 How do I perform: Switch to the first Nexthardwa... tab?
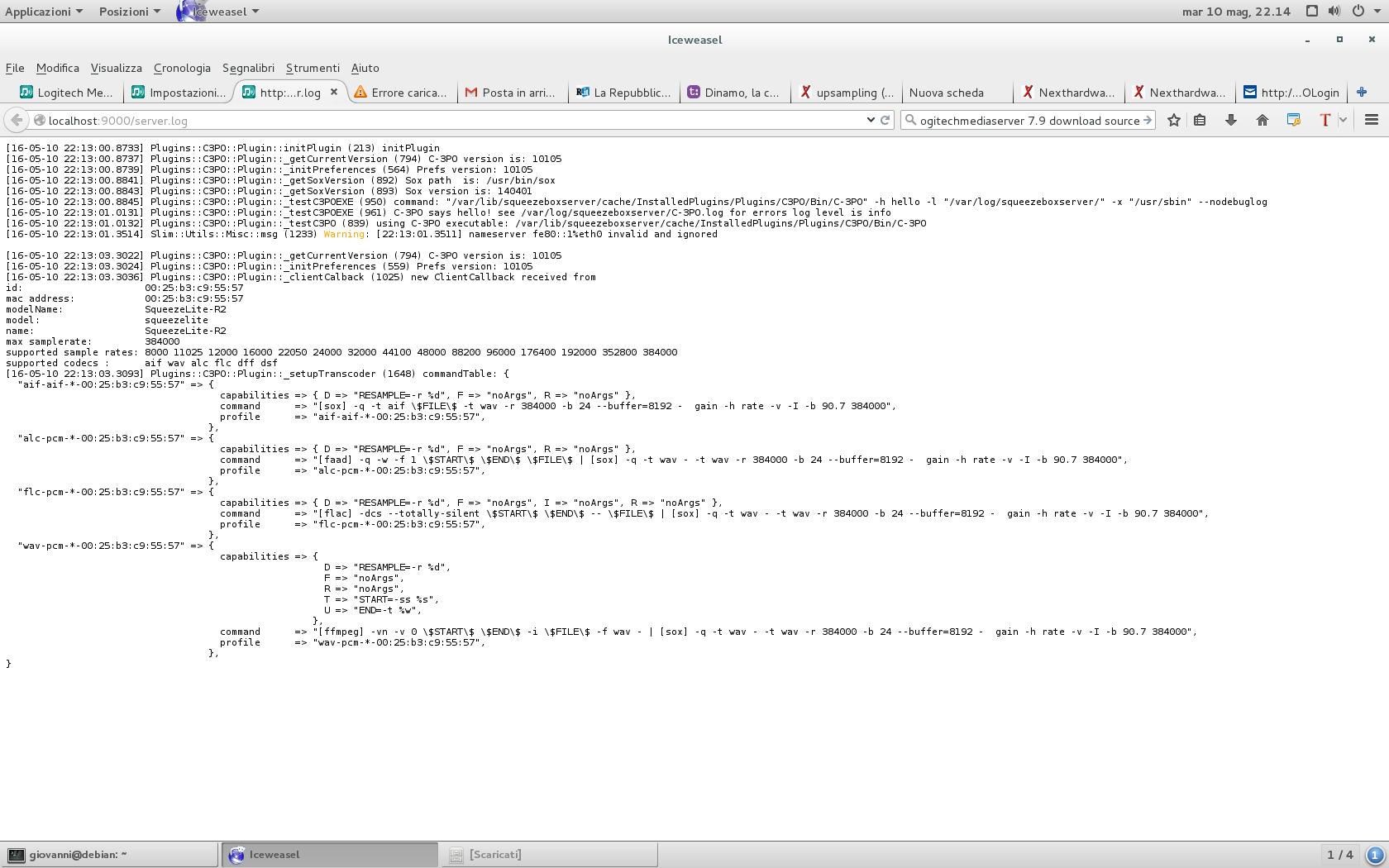pos(1068,93)
